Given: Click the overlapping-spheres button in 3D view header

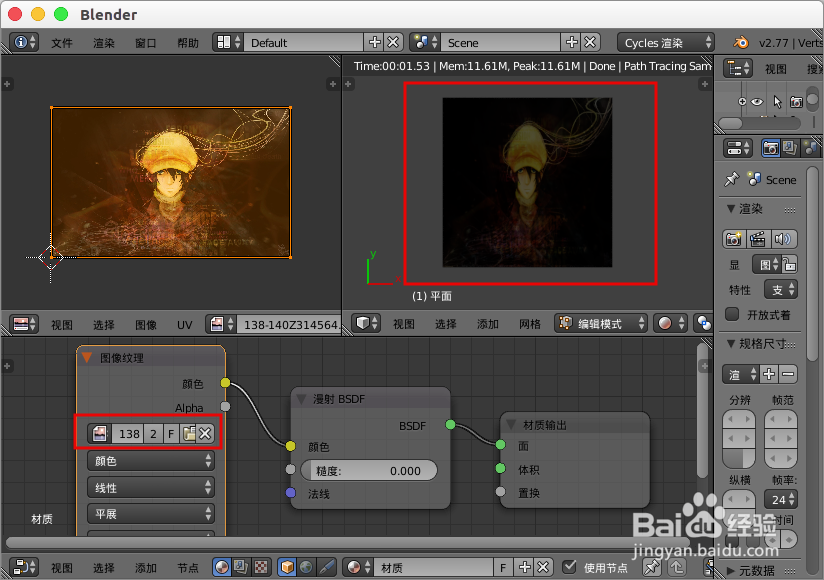Looking at the screenshot, I should [703, 323].
